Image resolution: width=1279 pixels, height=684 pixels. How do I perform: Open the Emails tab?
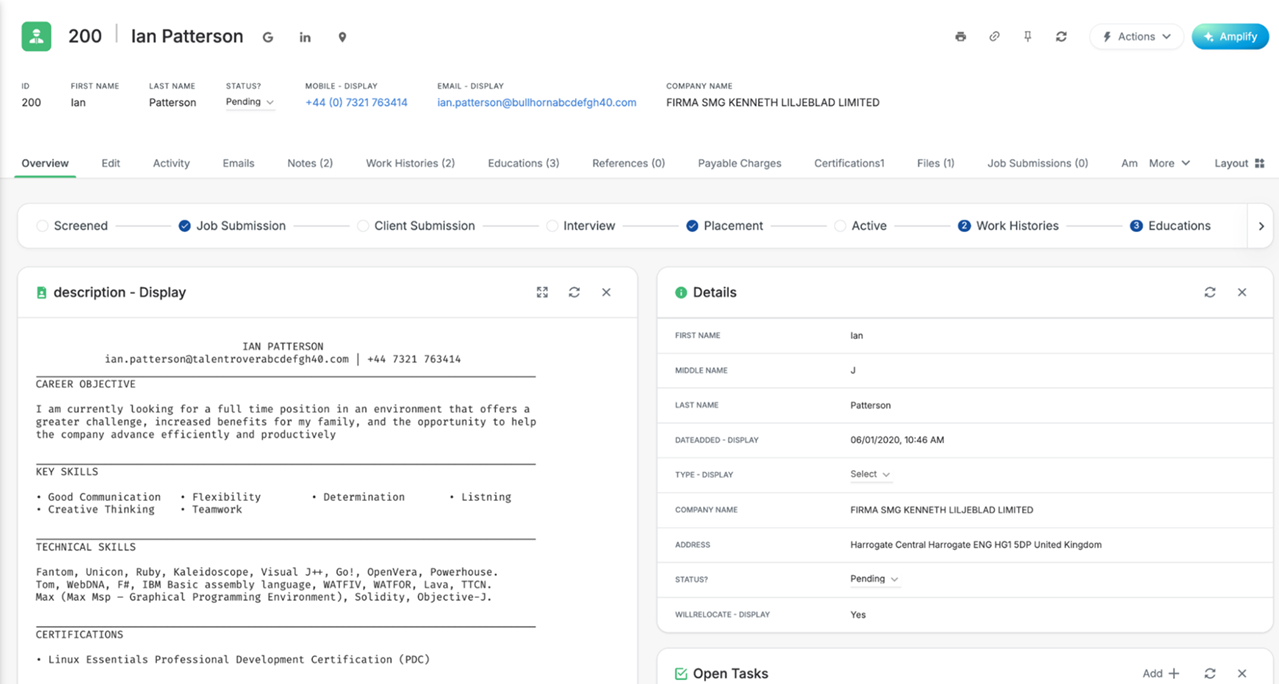238,163
